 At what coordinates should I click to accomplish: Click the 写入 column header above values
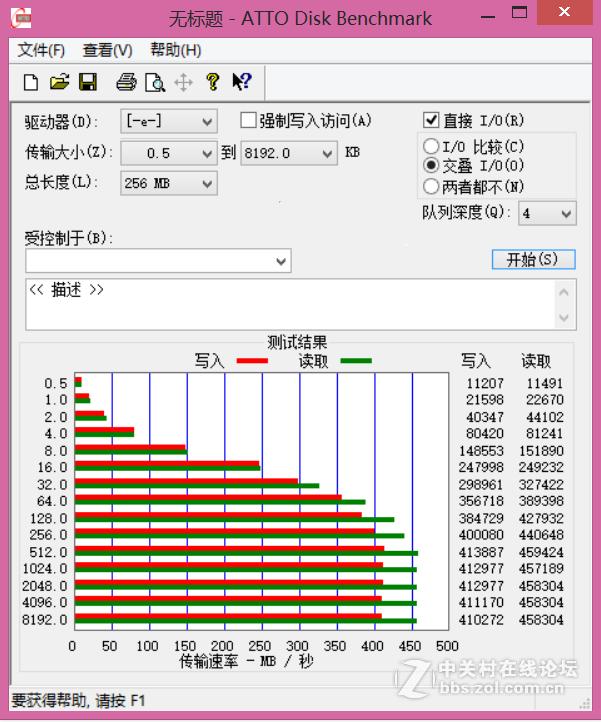(x=476, y=361)
